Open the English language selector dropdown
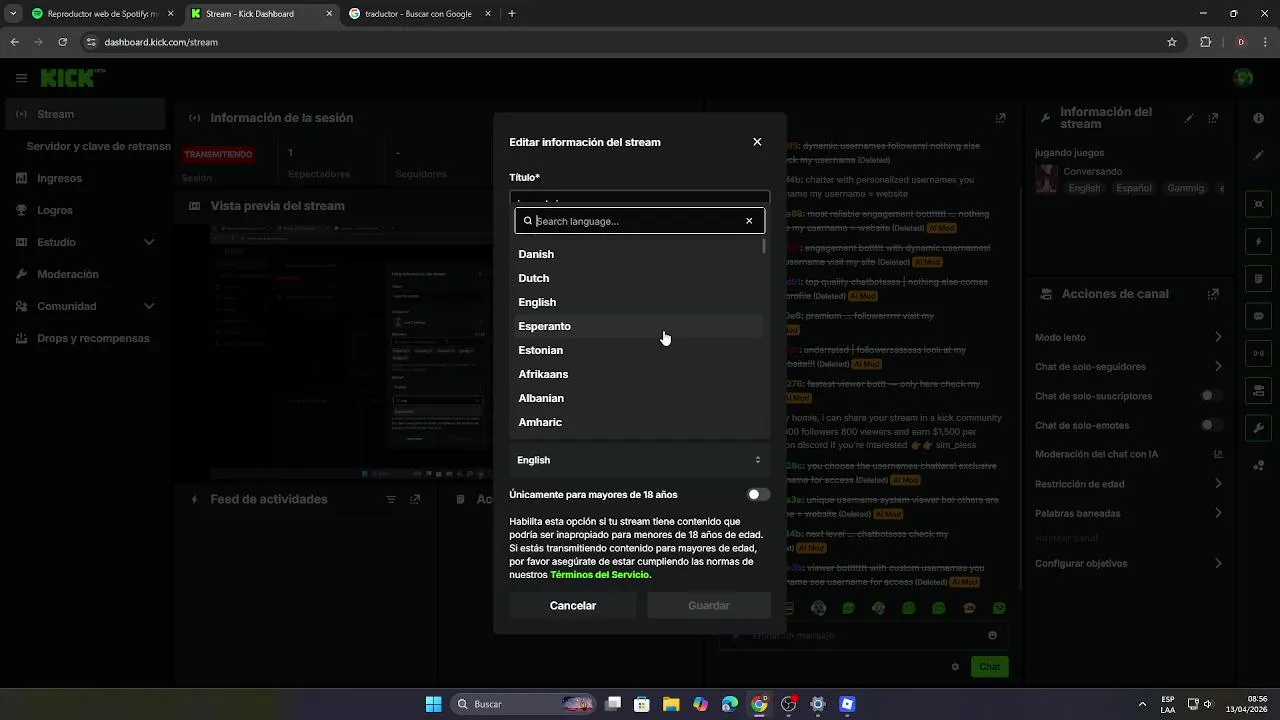The width and height of the screenshot is (1280, 720). (640, 460)
